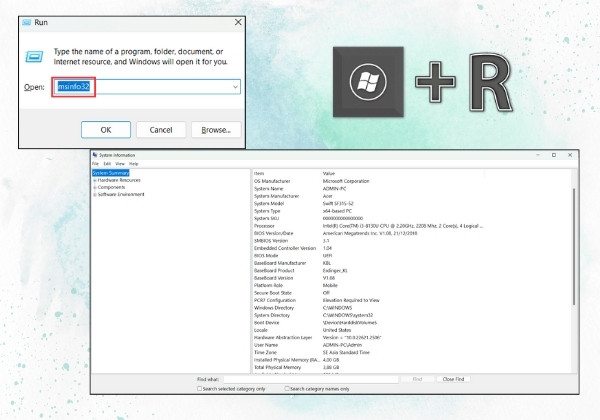600x420 pixels.
Task: Select the 'BaseBoard Product' row
Action: click(x=412, y=270)
